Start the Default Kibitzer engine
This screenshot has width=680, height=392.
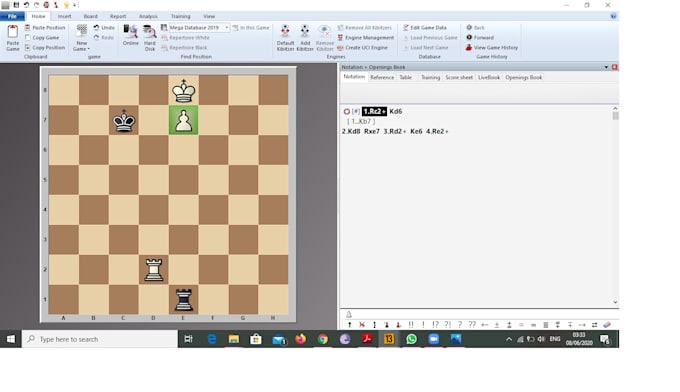tap(285, 38)
